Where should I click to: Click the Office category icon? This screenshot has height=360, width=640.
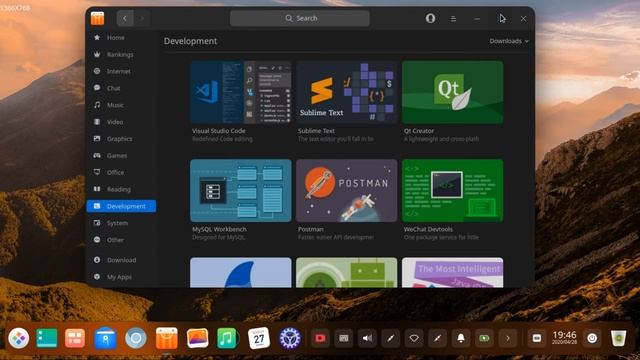97,172
